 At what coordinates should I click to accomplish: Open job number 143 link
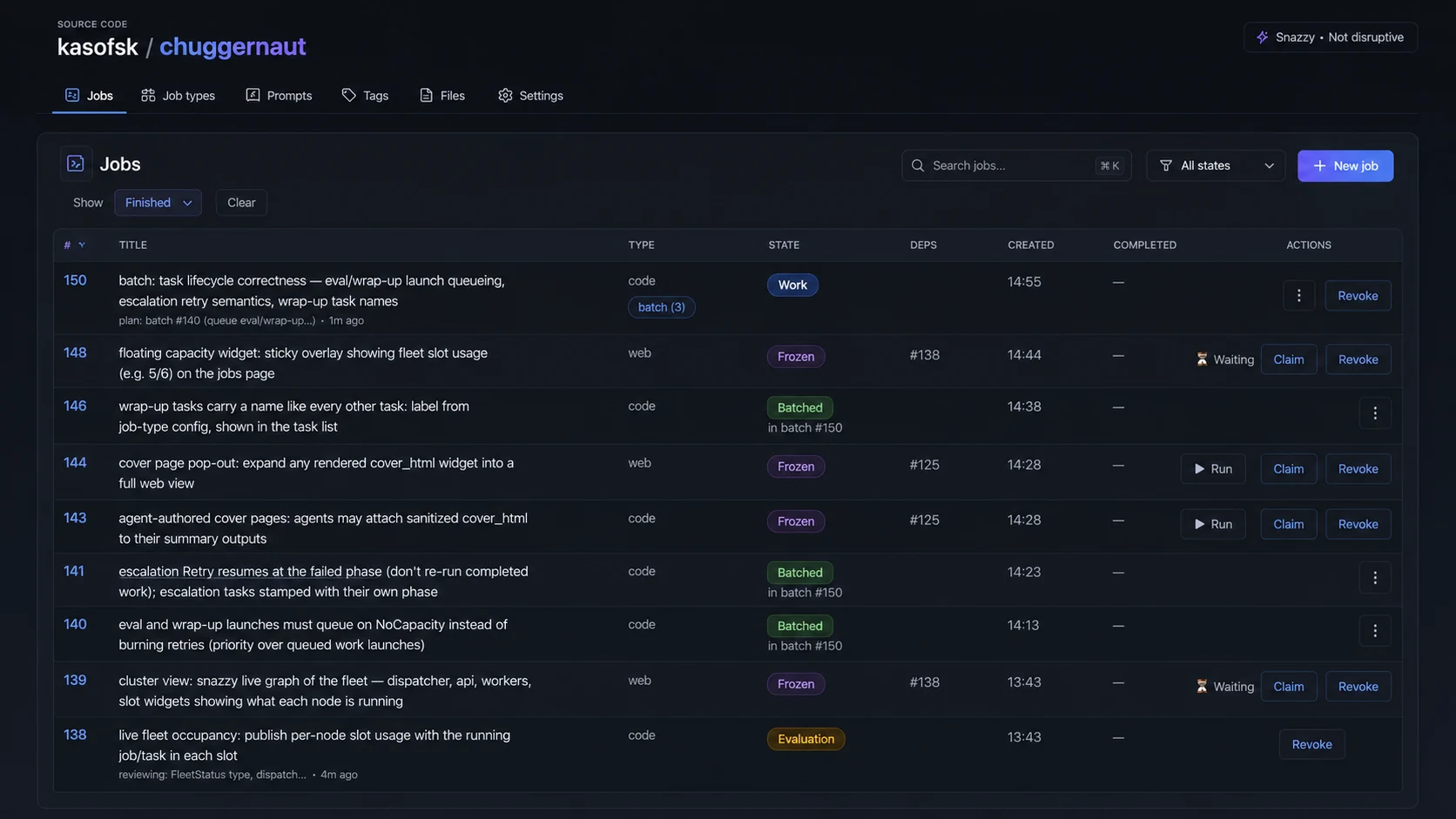(x=75, y=518)
